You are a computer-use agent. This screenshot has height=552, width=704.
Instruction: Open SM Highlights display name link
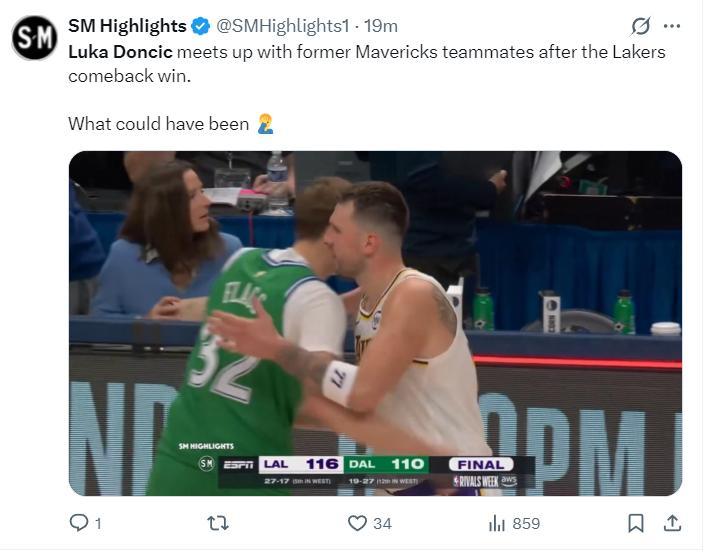point(127,26)
